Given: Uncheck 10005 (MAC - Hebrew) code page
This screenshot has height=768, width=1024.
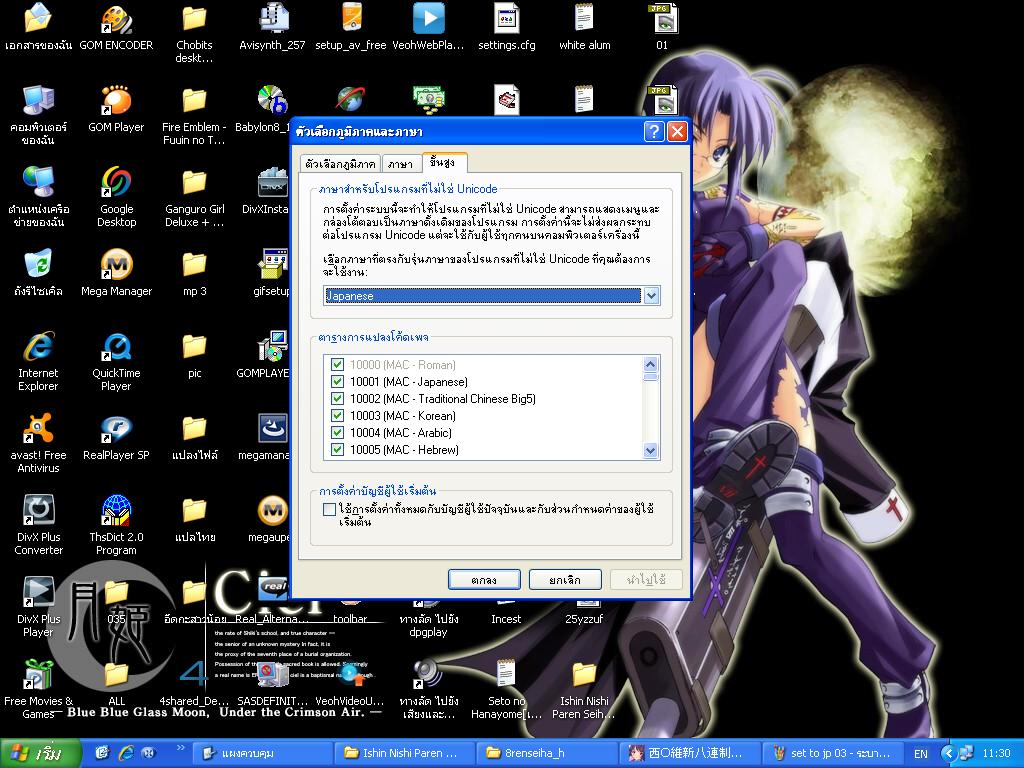Looking at the screenshot, I should coord(337,449).
